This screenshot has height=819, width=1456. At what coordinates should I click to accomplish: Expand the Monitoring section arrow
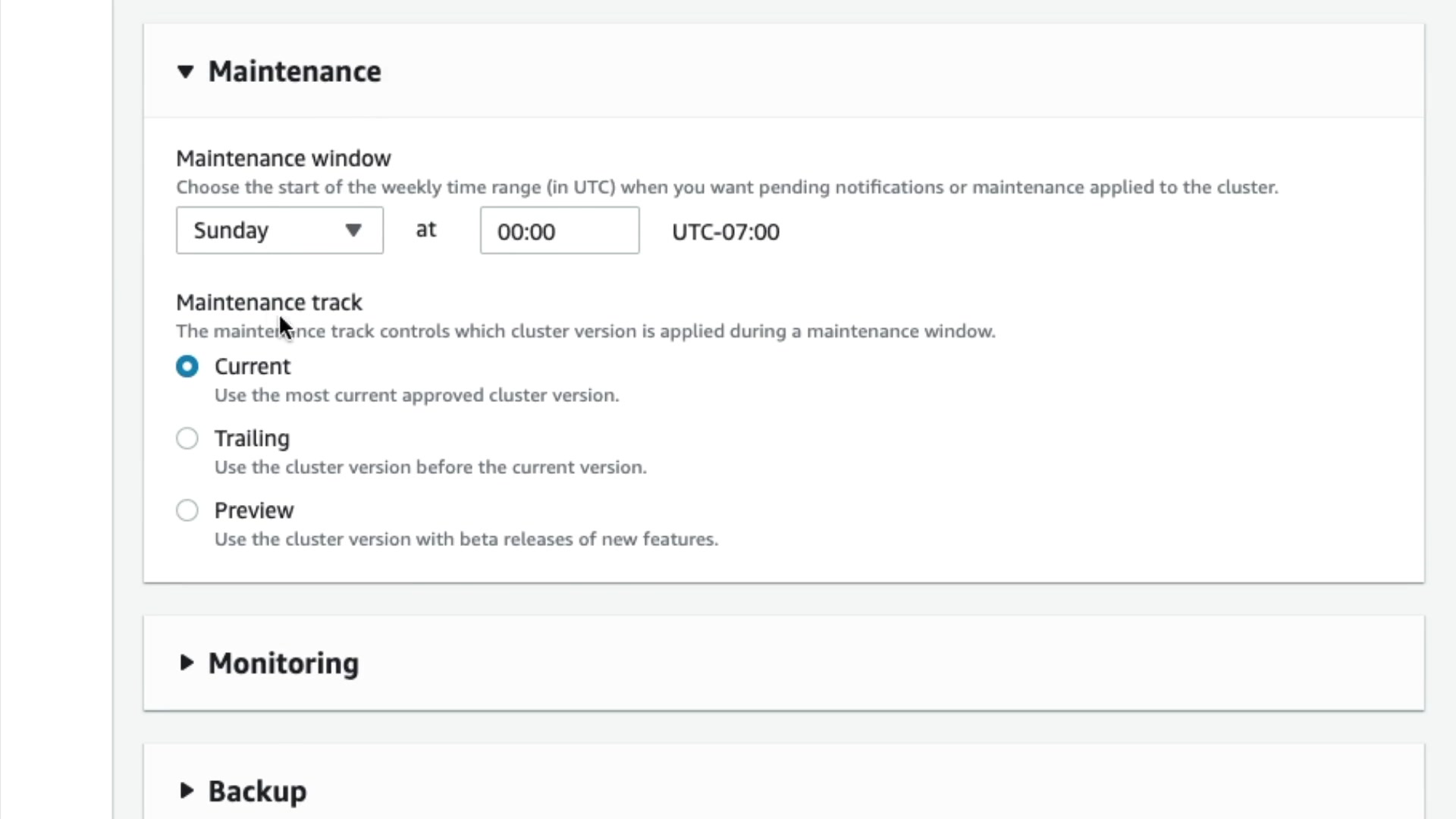tap(186, 663)
